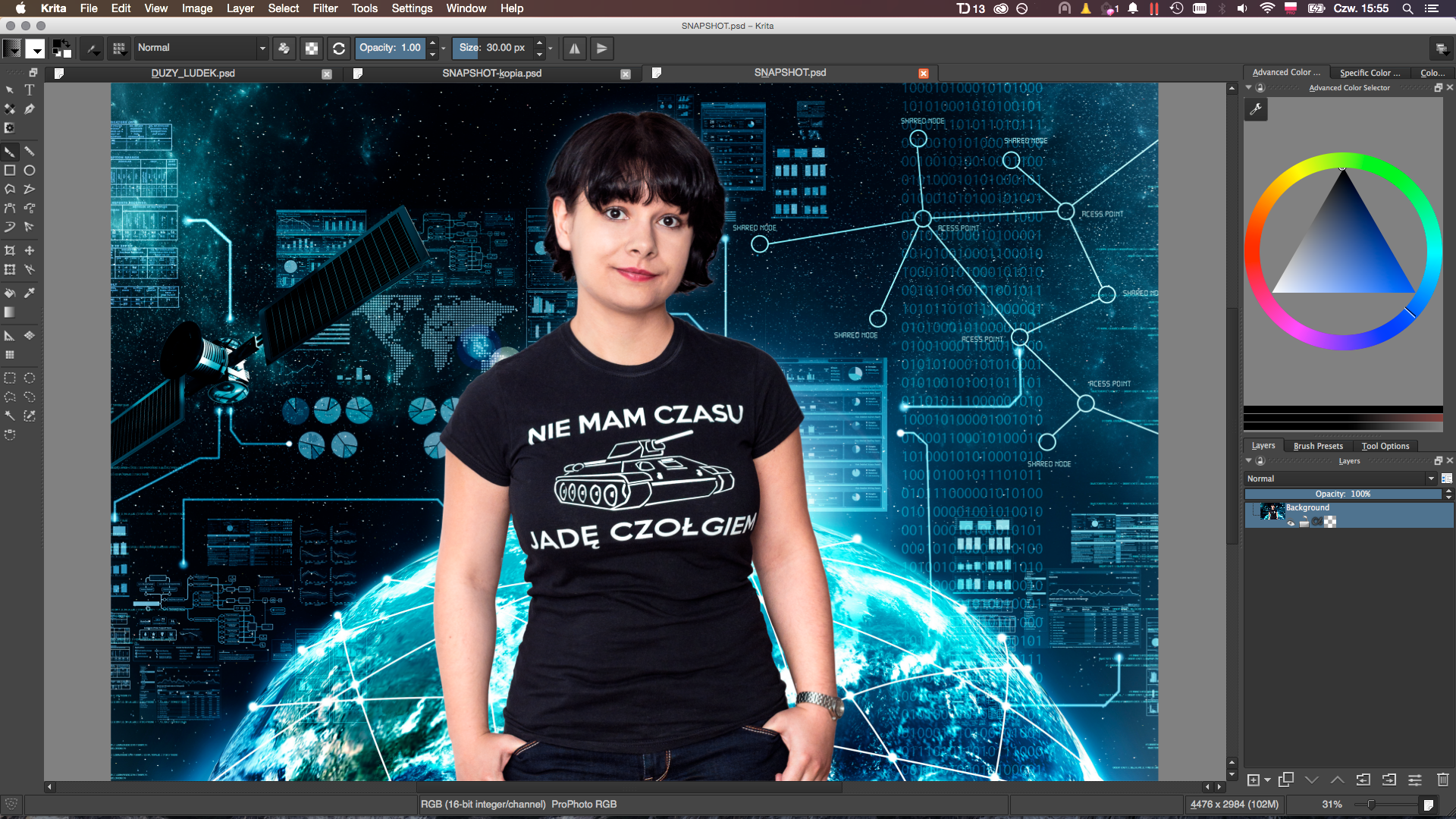Move layer down with the down arrow
This screenshot has width=1456, height=819.
coord(1312,780)
